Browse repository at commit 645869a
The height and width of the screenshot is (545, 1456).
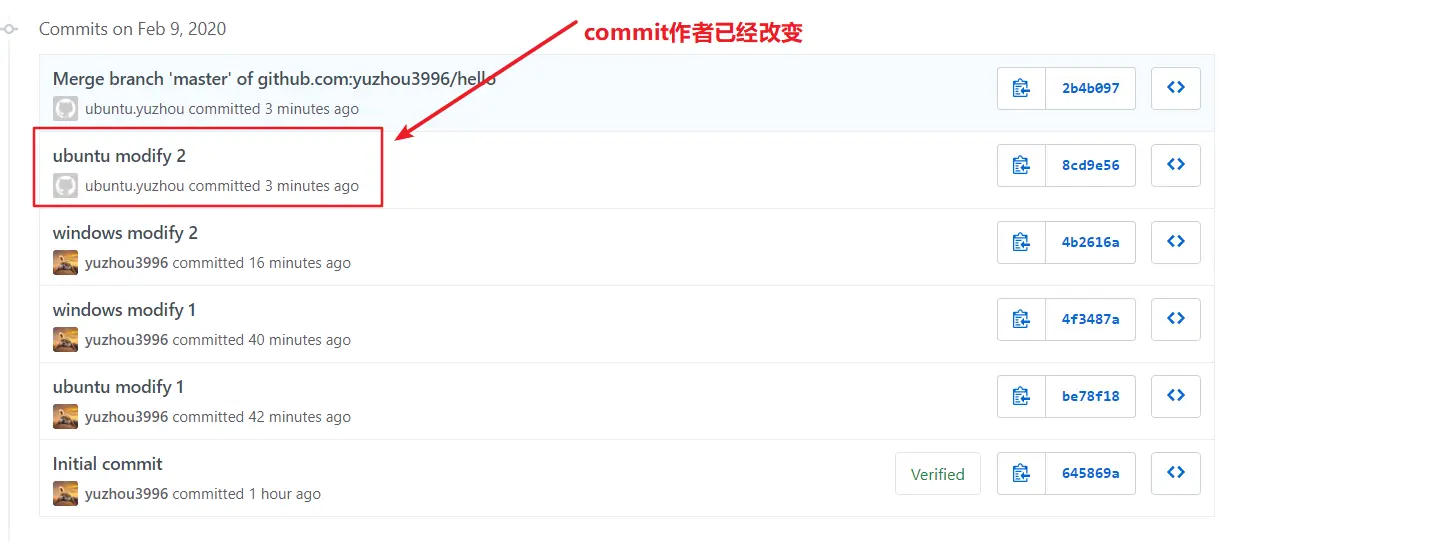tap(1176, 473)
